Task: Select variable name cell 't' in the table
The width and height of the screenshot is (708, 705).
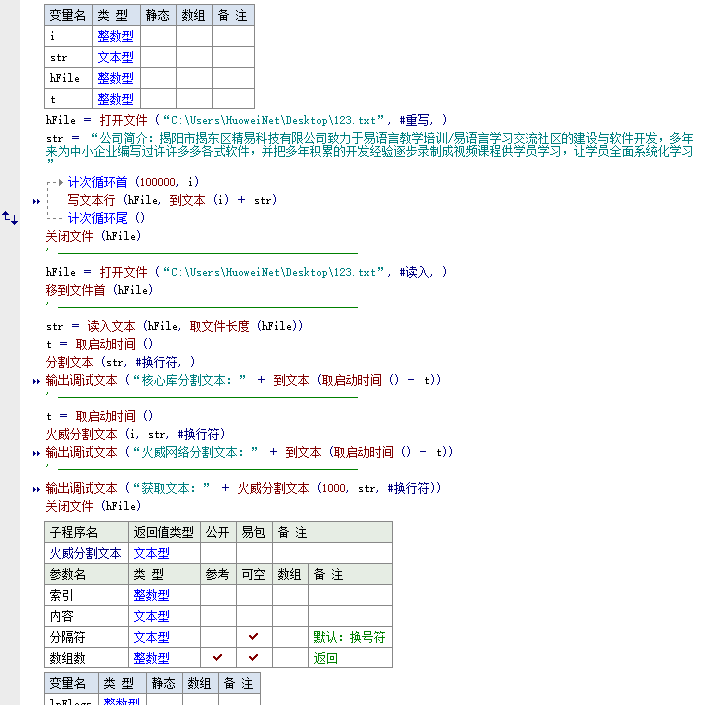Action: [69, 99]
